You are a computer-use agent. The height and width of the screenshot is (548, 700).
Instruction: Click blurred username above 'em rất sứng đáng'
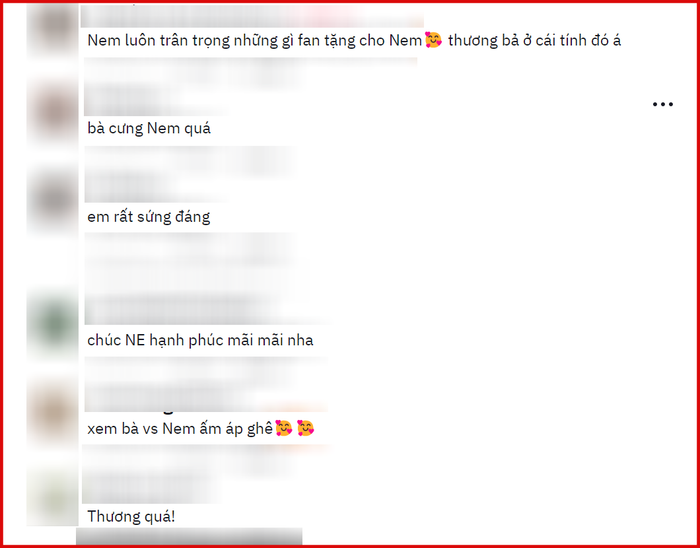coord(190,174)
